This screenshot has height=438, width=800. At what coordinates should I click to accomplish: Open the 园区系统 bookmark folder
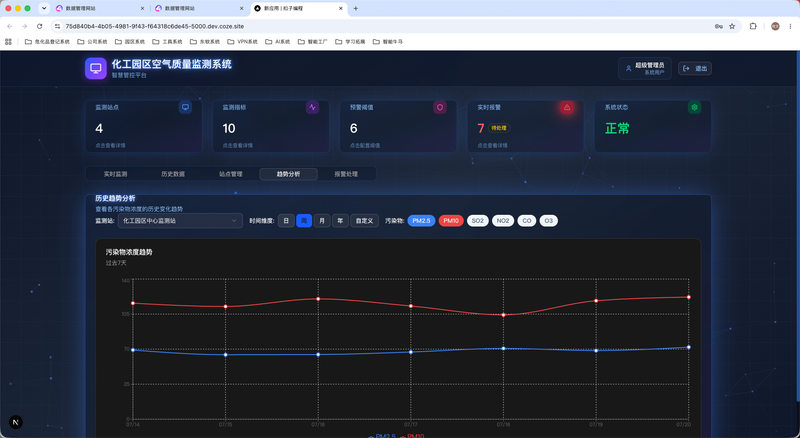[x=130, y=42]
